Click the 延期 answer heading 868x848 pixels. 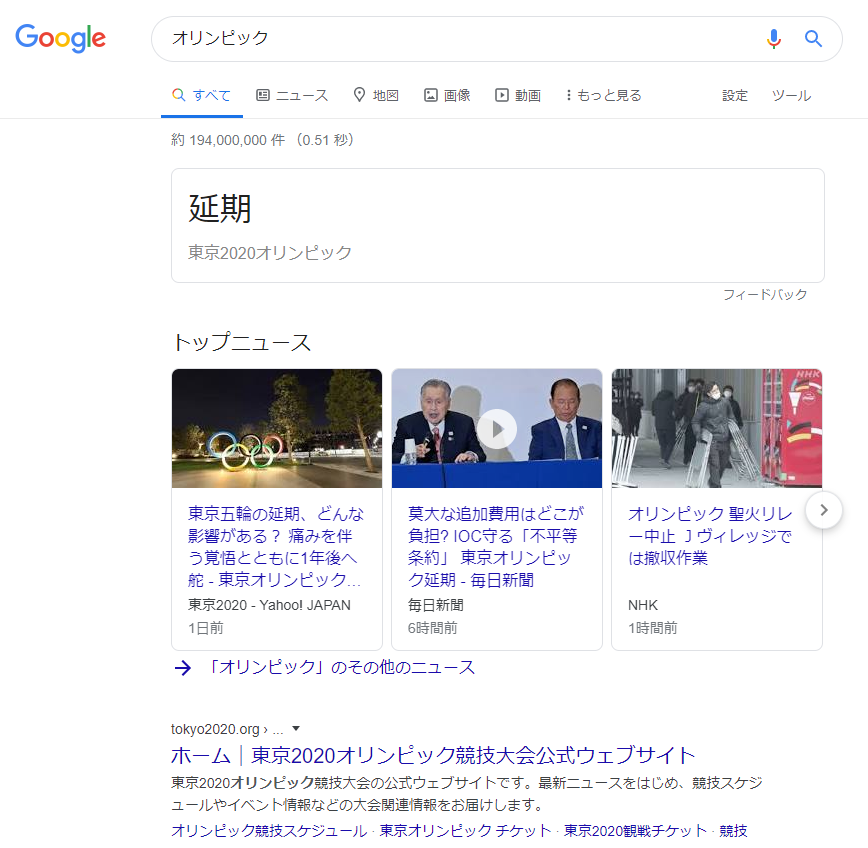pyautogui.click(x=220, y=209)
